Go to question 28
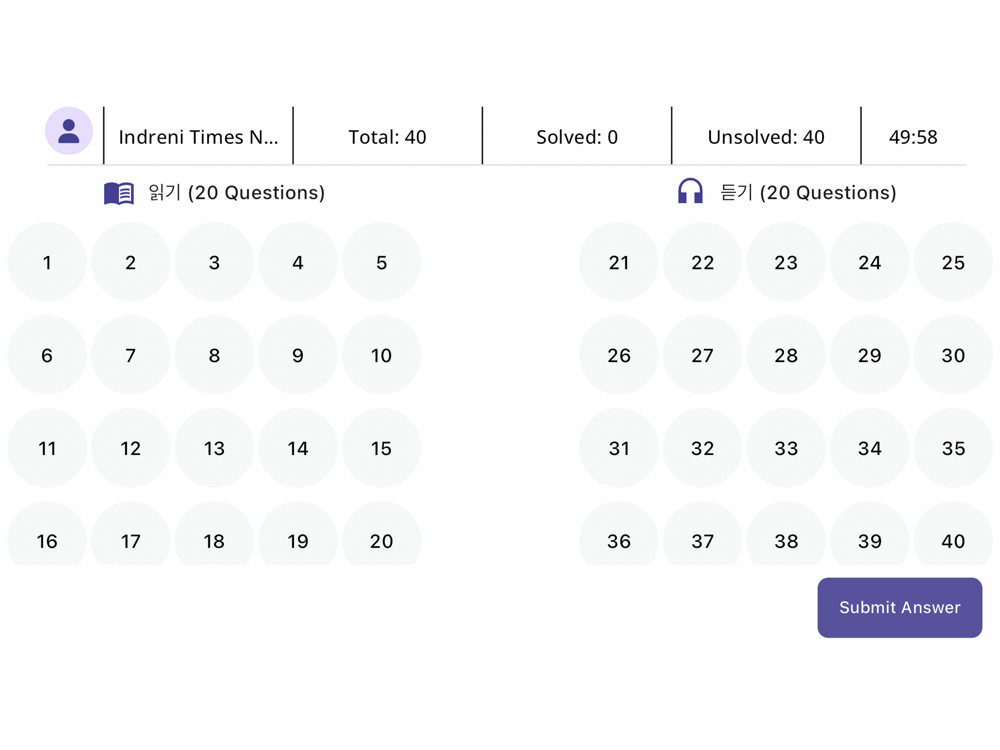 click(x=786, y=355)
